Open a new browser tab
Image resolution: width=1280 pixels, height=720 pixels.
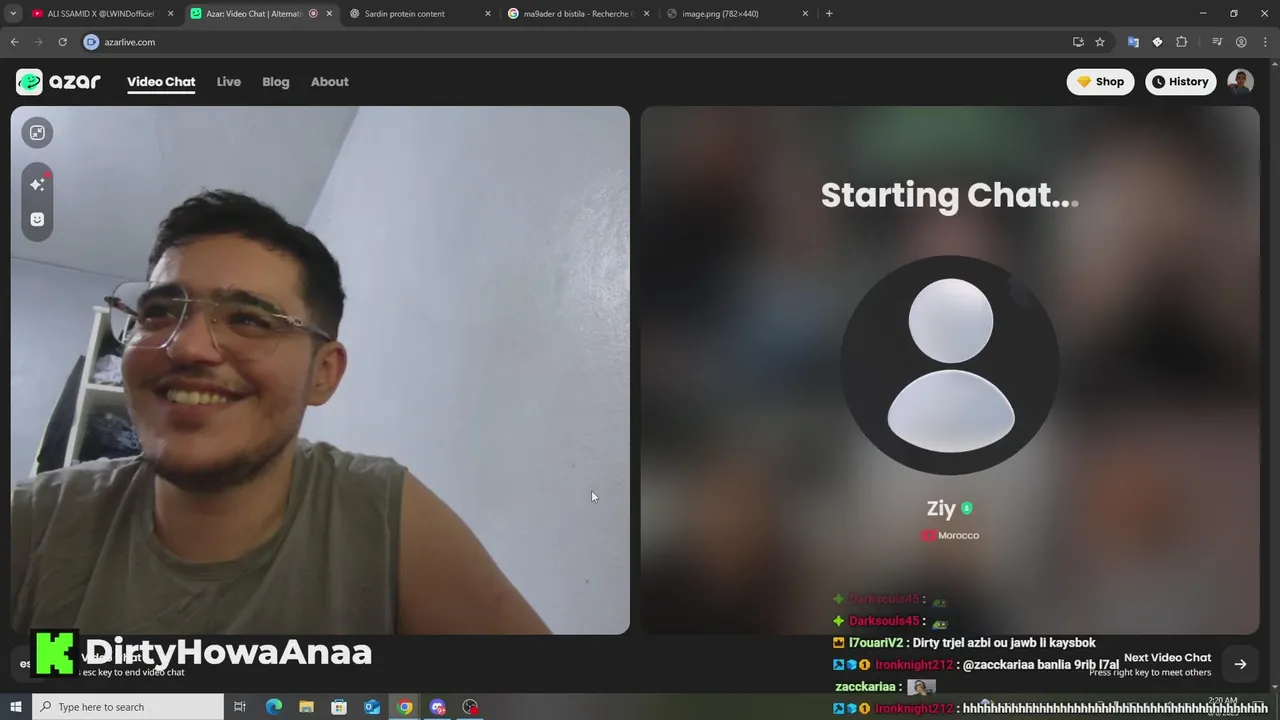829,14
